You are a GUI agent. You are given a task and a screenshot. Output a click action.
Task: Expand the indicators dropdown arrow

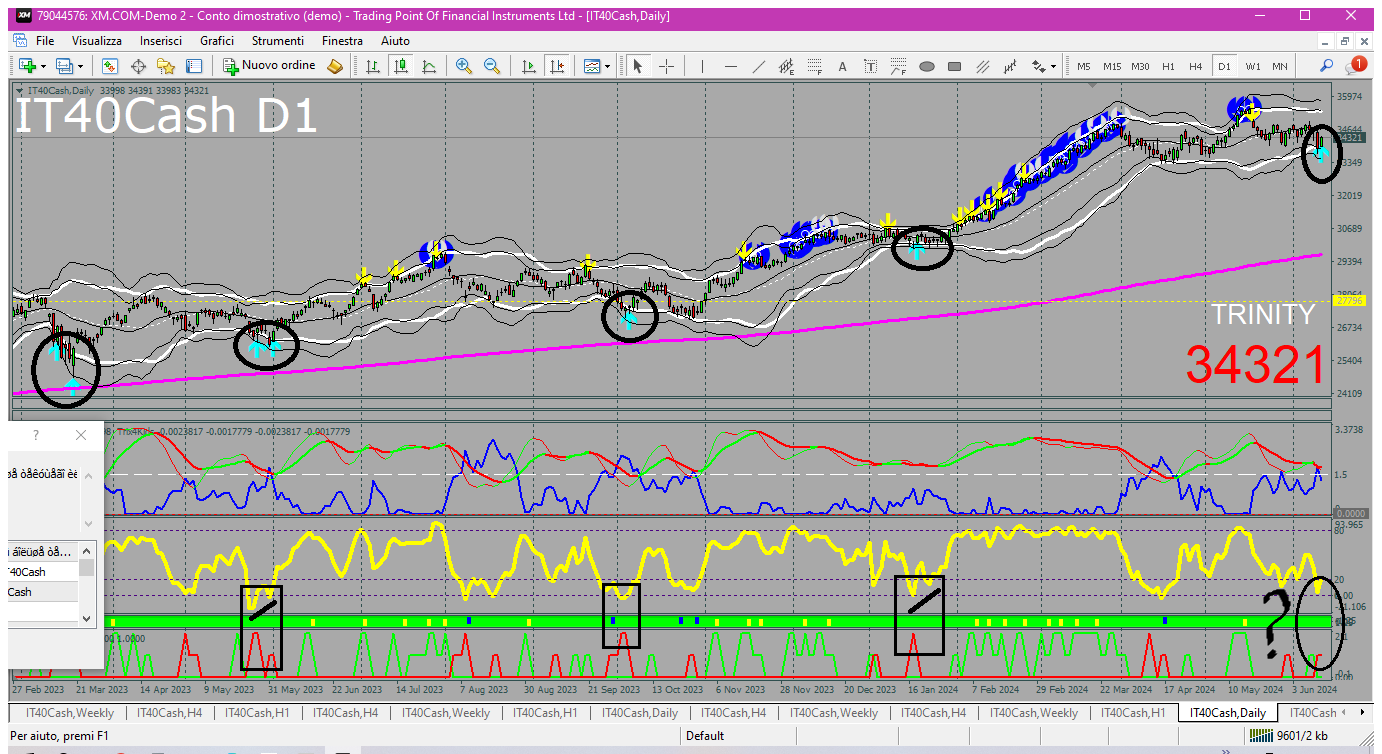608,66
